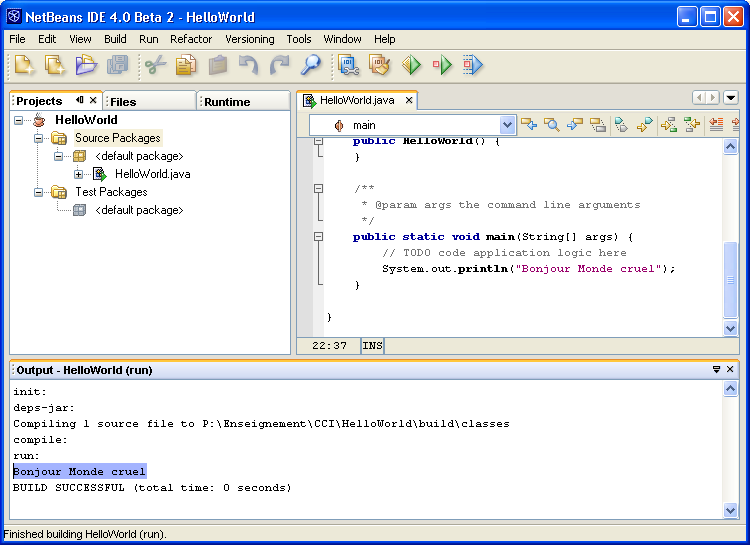
Task: Select the HelloWorld.java editor tab
Action: [x=356, y=100]
